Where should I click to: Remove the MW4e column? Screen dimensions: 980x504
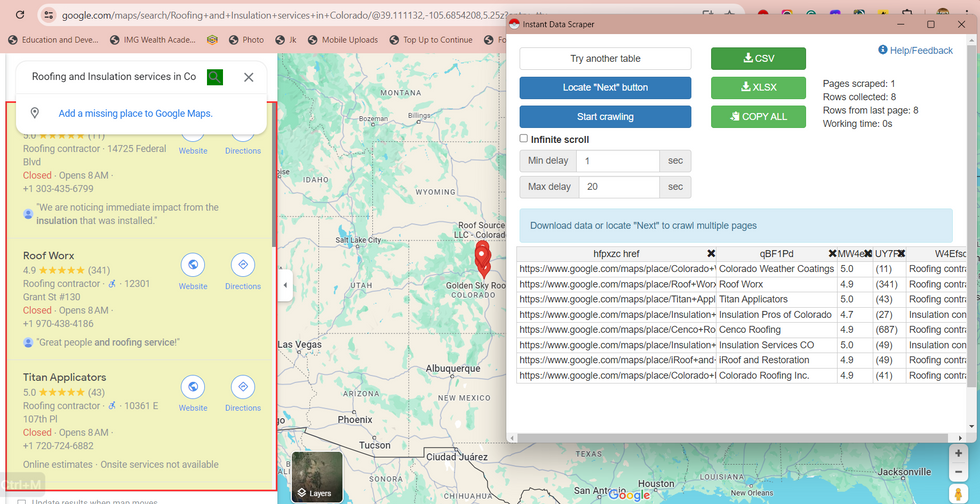coord(868,253)
